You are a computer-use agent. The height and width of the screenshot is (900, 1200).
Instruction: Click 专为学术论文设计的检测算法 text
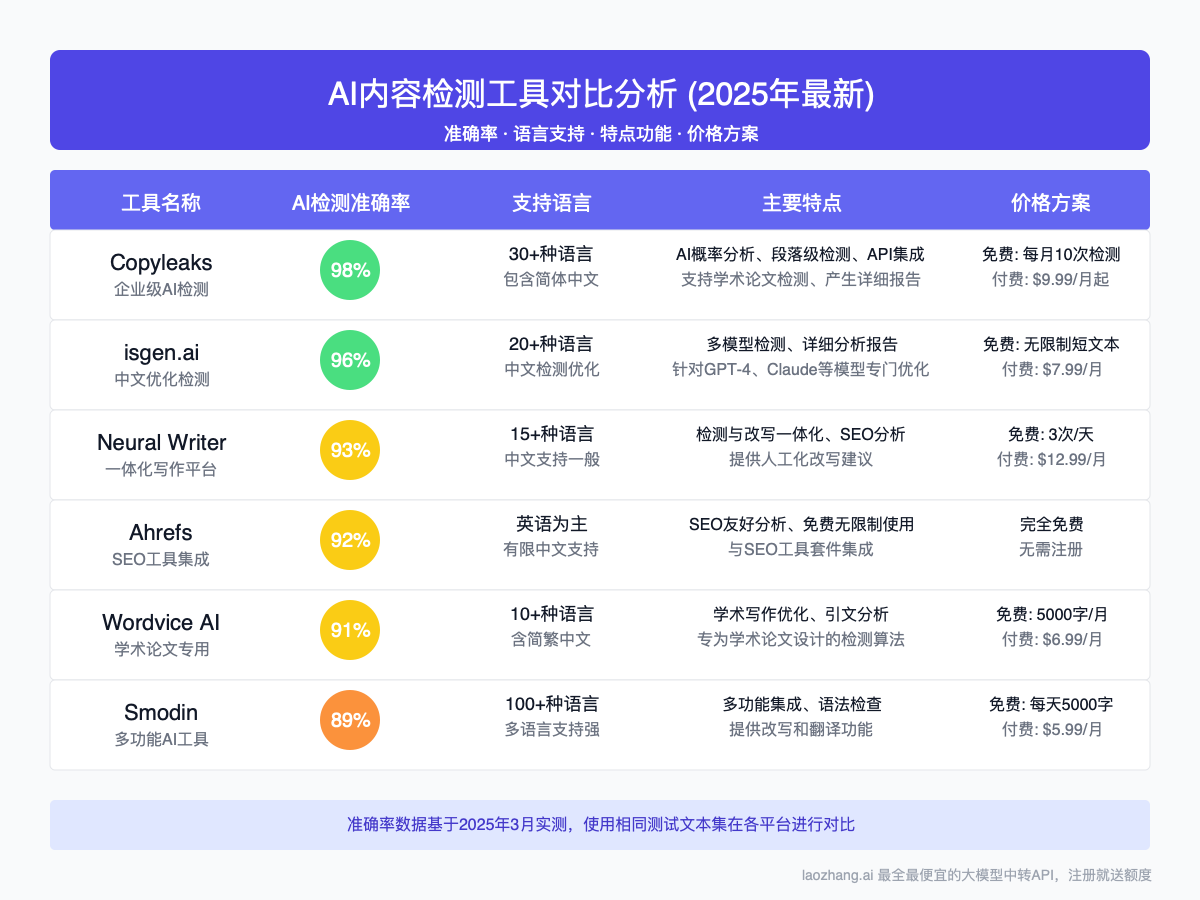pos(801,639)
